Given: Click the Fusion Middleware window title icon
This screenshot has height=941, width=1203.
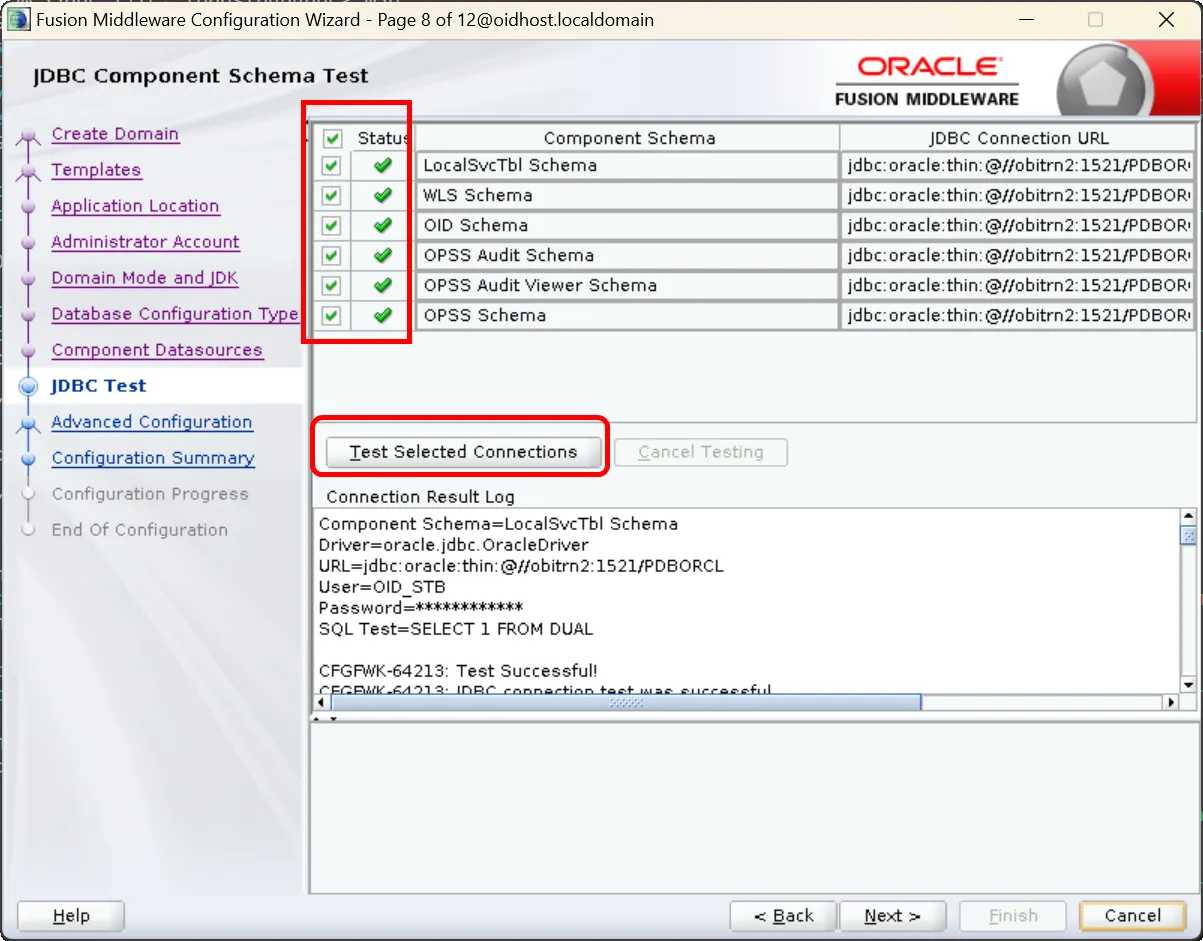Looking at the screenshot, I should pos(18,19).
